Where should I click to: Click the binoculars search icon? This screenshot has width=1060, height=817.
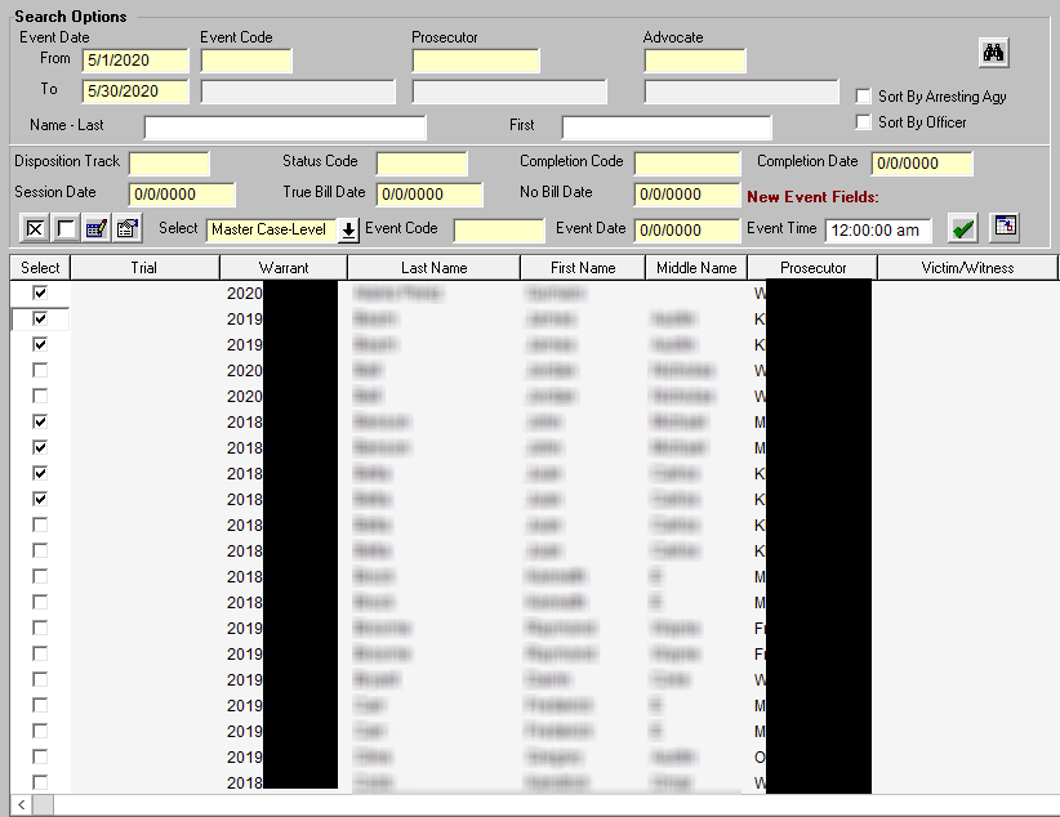(x=994, y=53)
